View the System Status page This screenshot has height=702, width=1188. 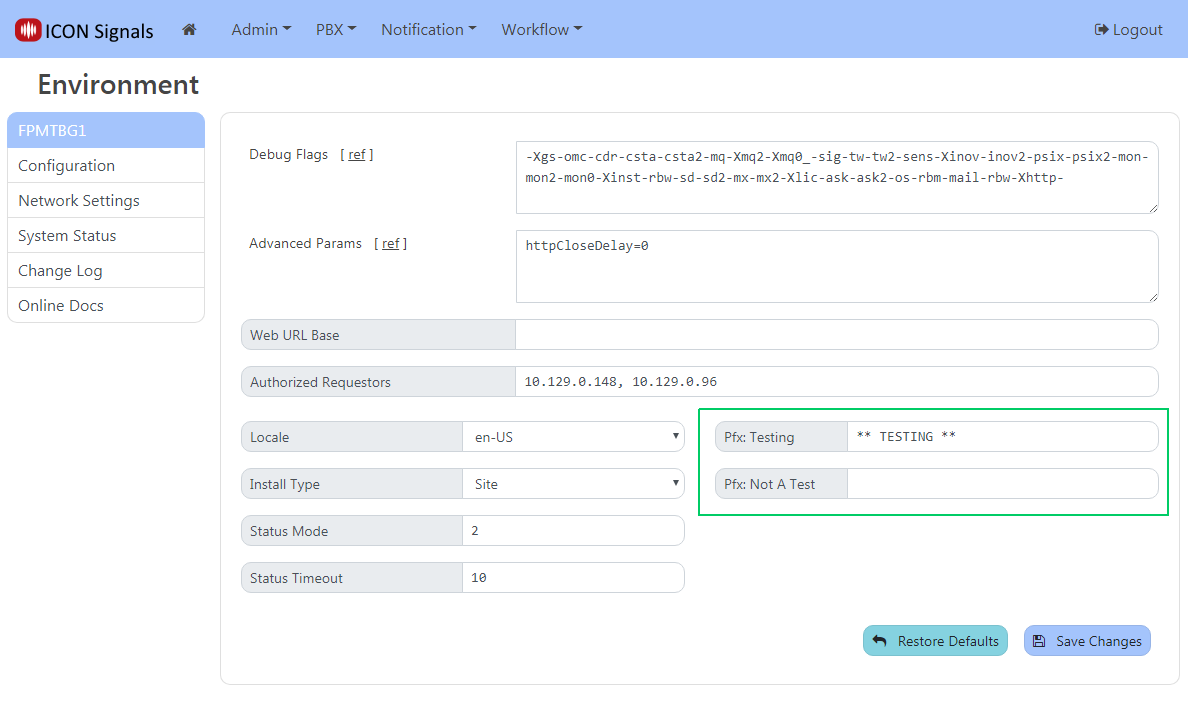coord(105,236)
